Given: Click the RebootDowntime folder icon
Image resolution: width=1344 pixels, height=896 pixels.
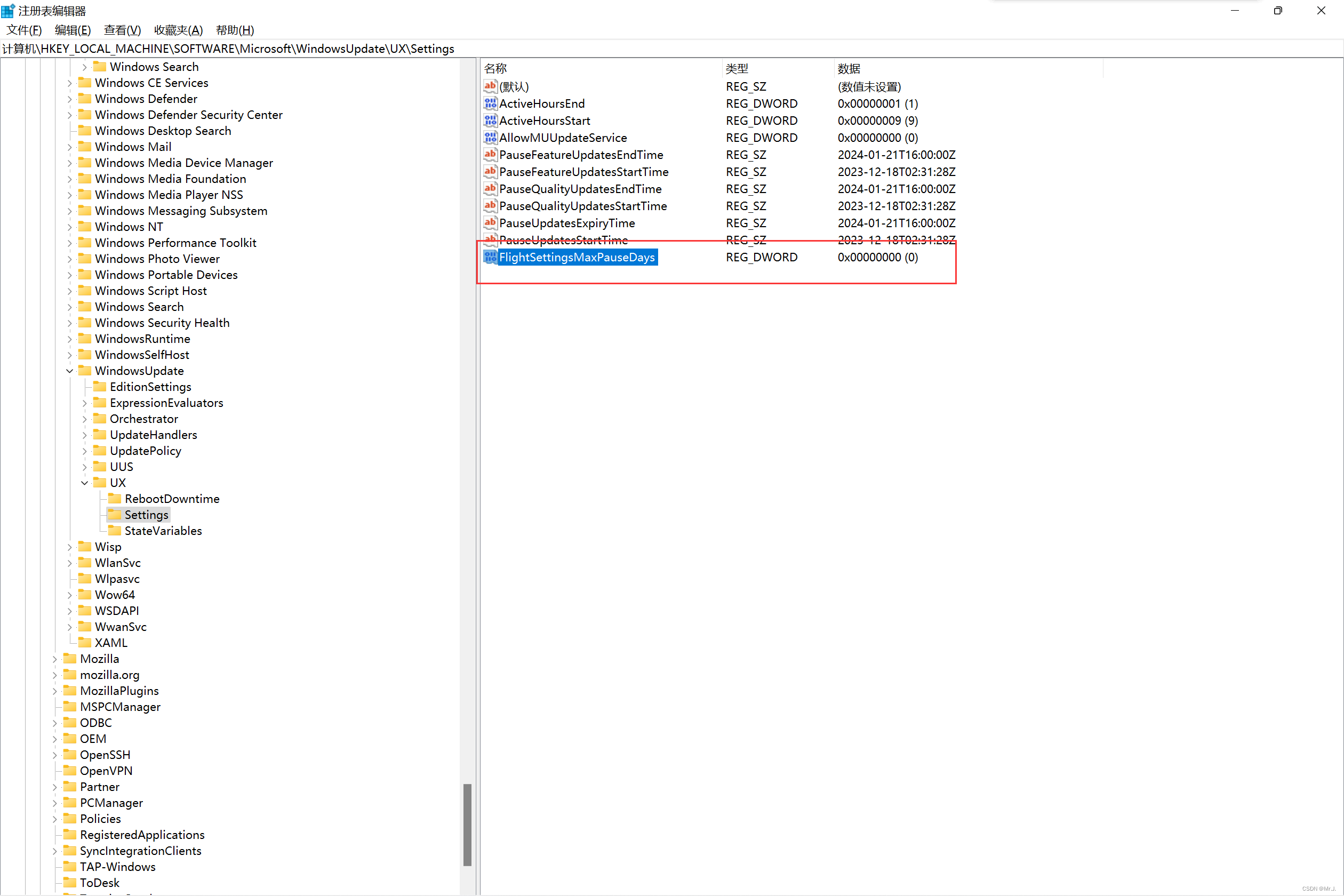Looking at the screenshot, I should point(115,499).
